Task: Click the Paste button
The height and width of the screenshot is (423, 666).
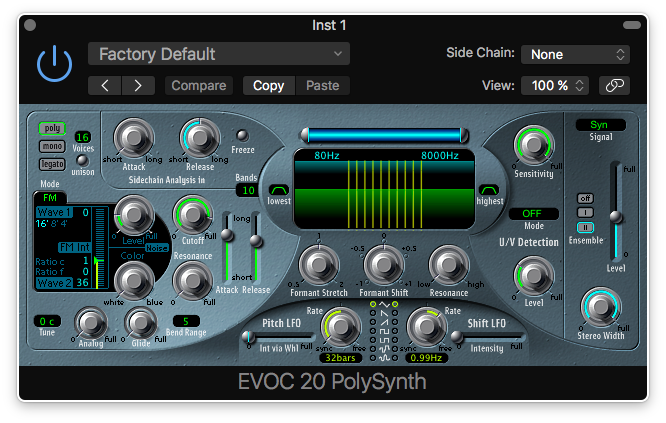Action: (323, 86)
